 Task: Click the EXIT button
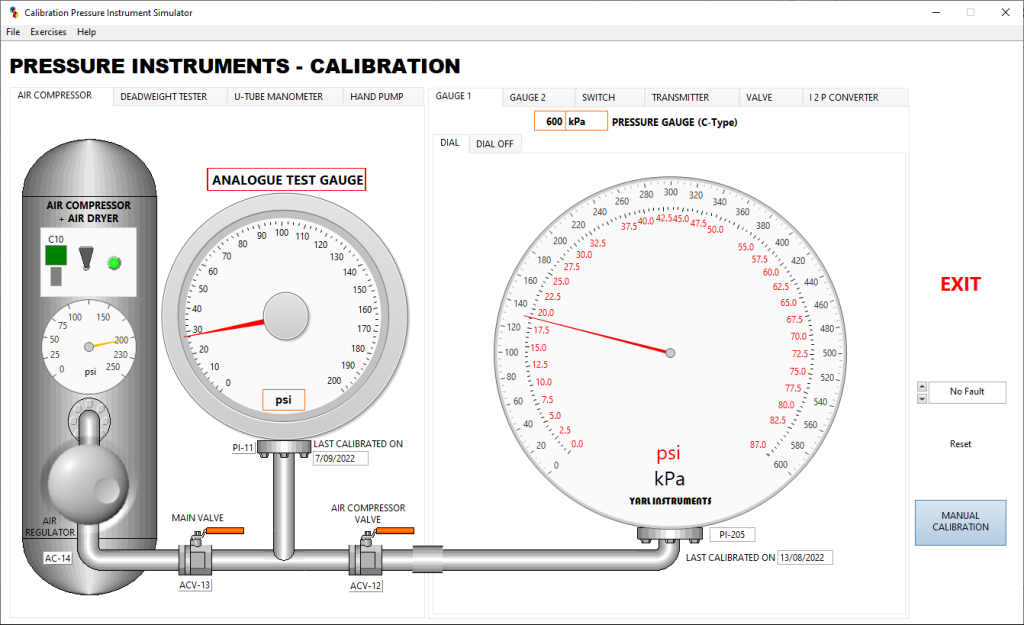click(959, 284)
